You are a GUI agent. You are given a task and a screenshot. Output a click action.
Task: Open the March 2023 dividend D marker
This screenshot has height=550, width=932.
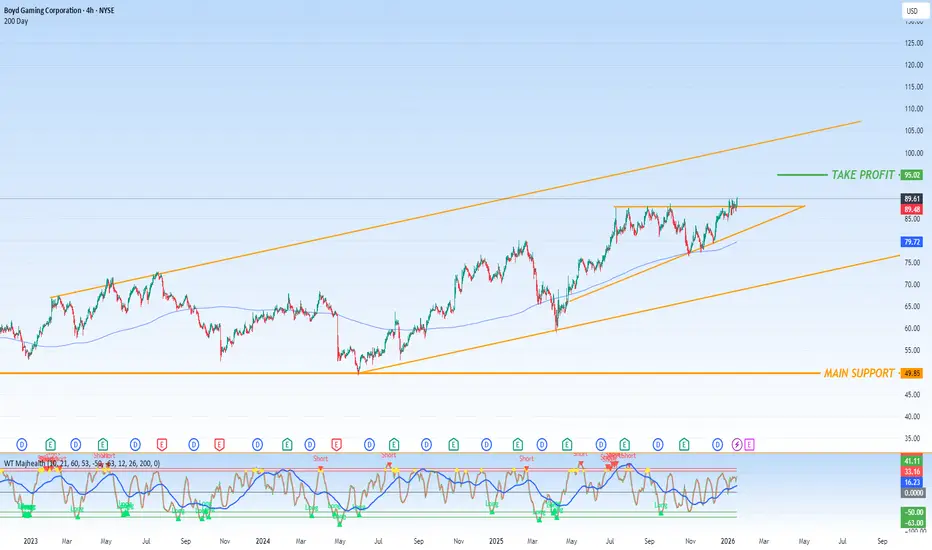click(75, 444)
